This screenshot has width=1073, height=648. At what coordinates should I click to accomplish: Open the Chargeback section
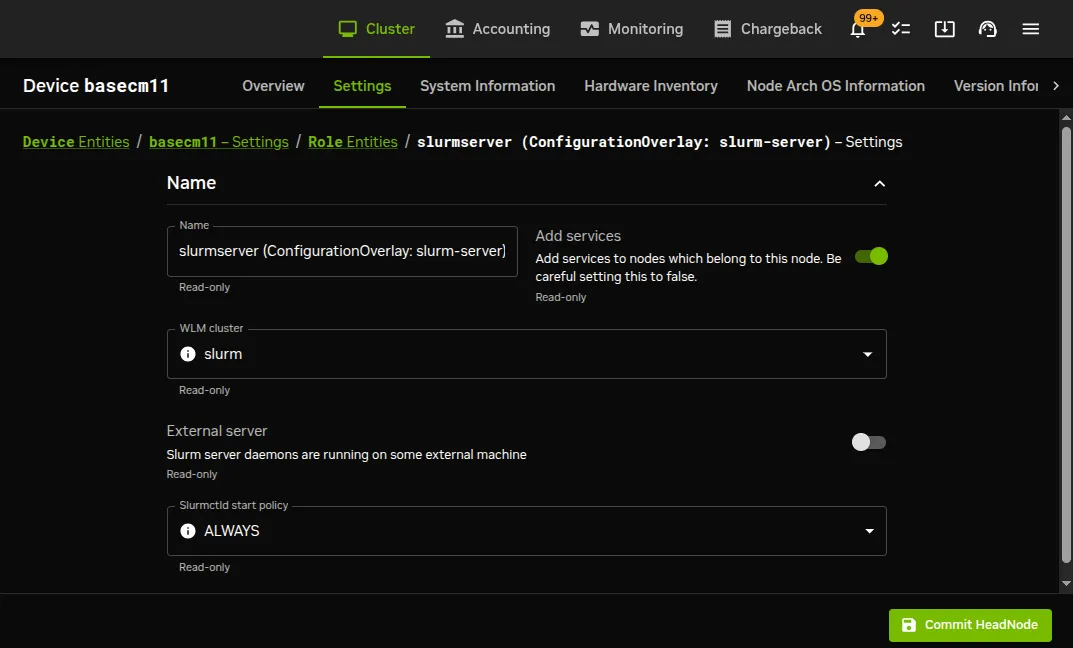768,29
